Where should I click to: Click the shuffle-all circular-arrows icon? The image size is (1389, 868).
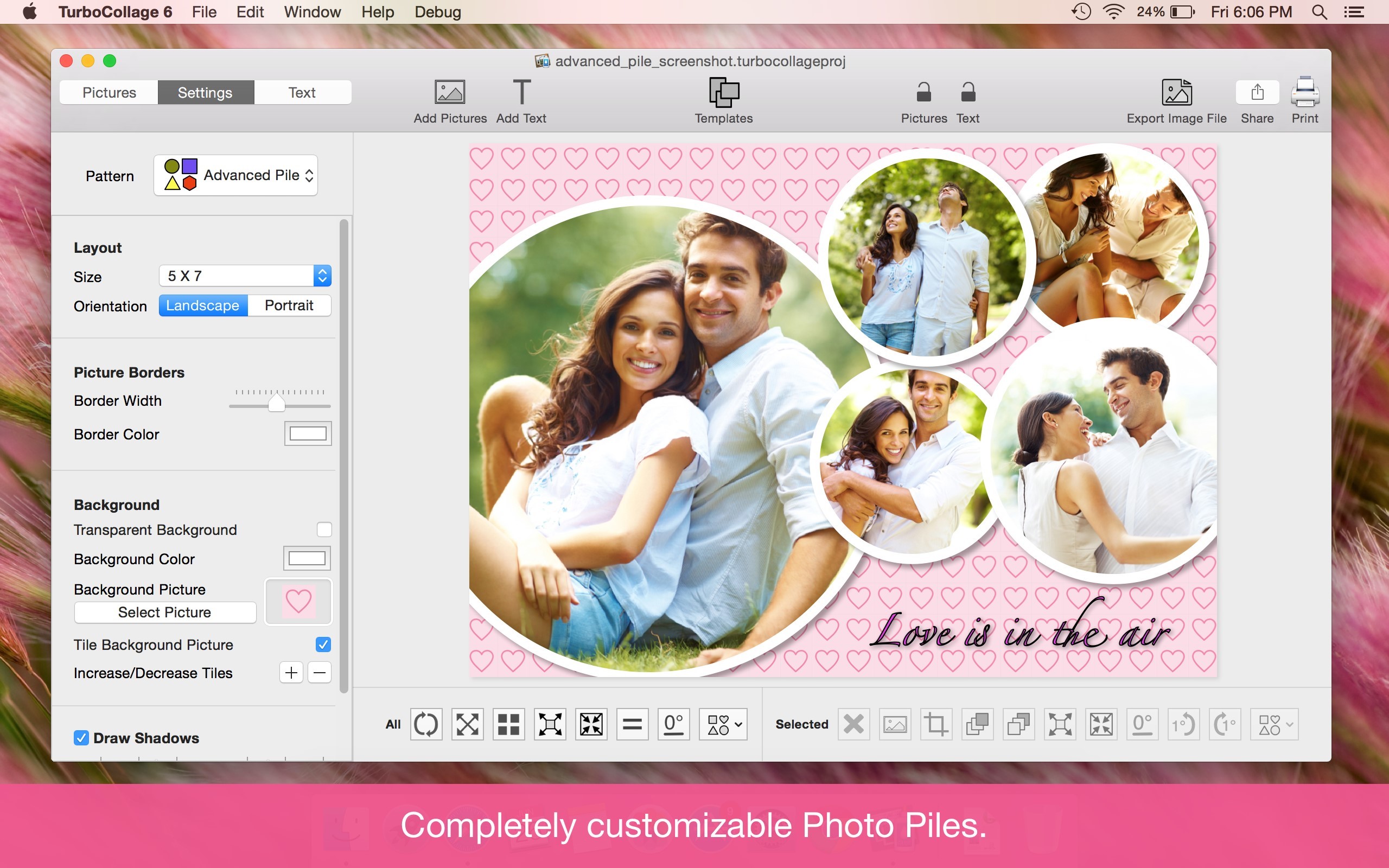426,724
